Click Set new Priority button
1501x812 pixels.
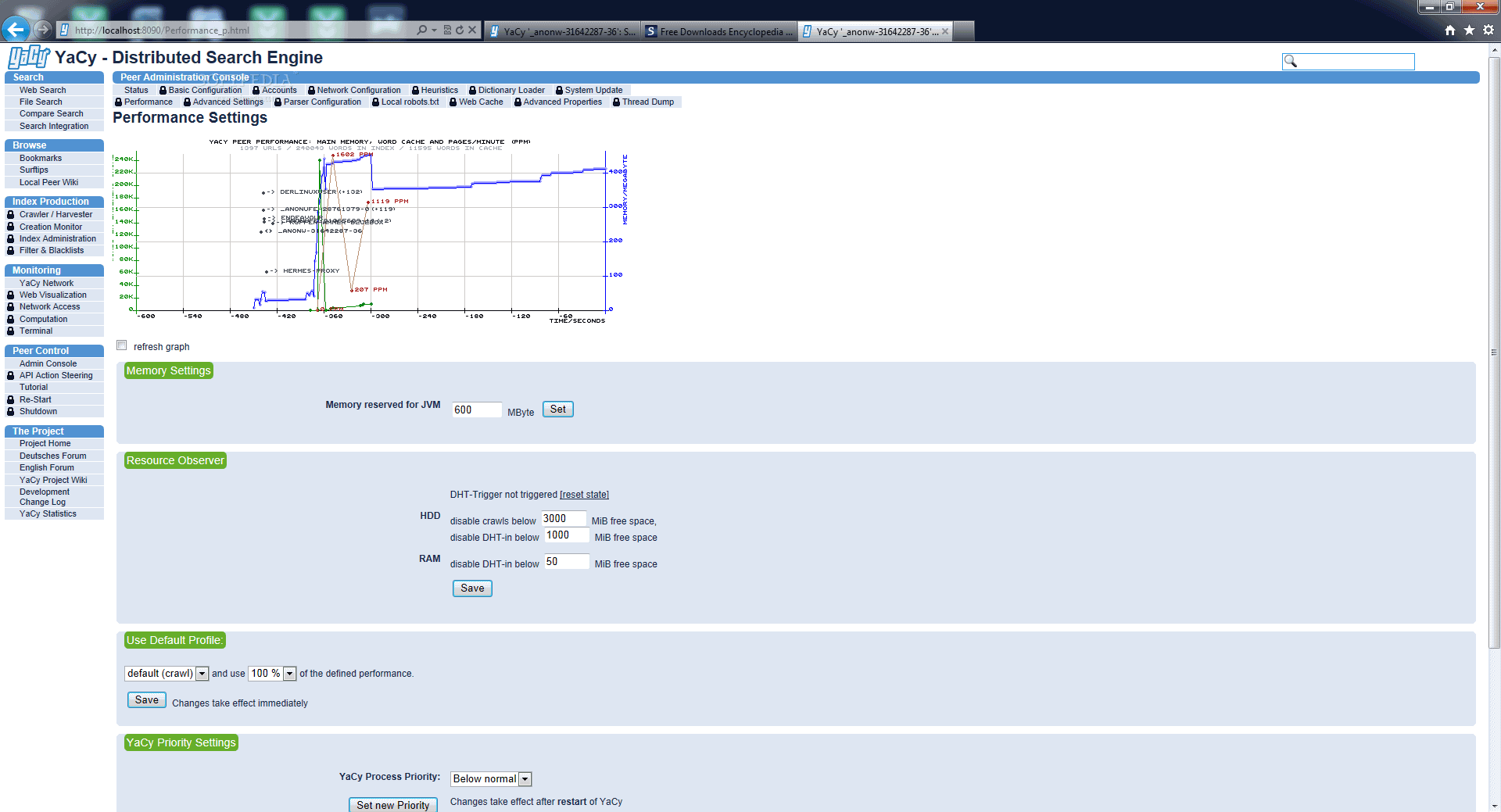click(x=392, y=805)
